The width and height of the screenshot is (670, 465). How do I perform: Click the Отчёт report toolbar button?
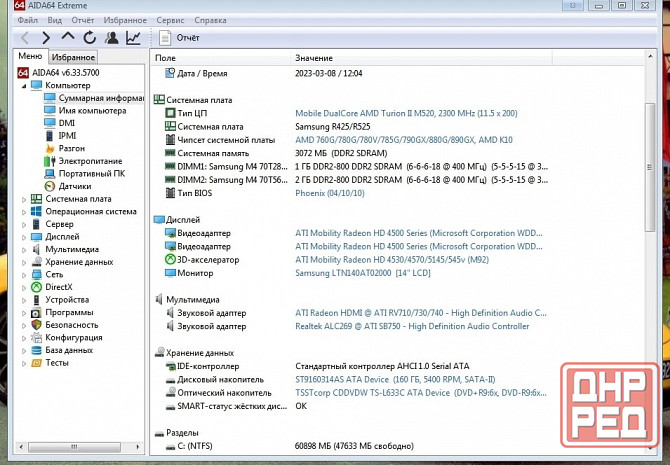(178, 38)
